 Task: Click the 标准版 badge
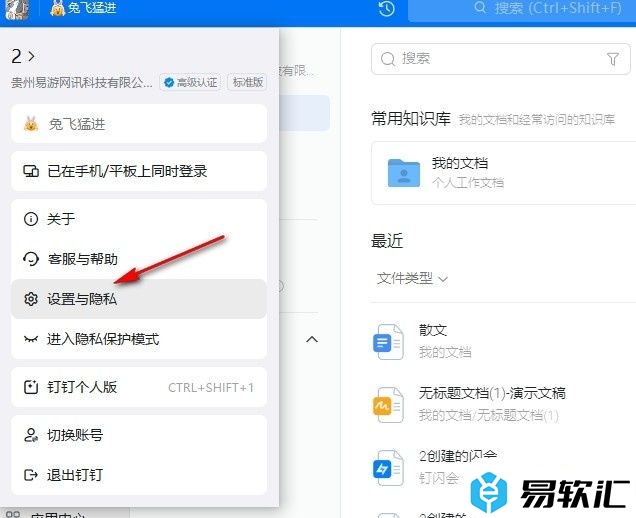pos(247,82)
